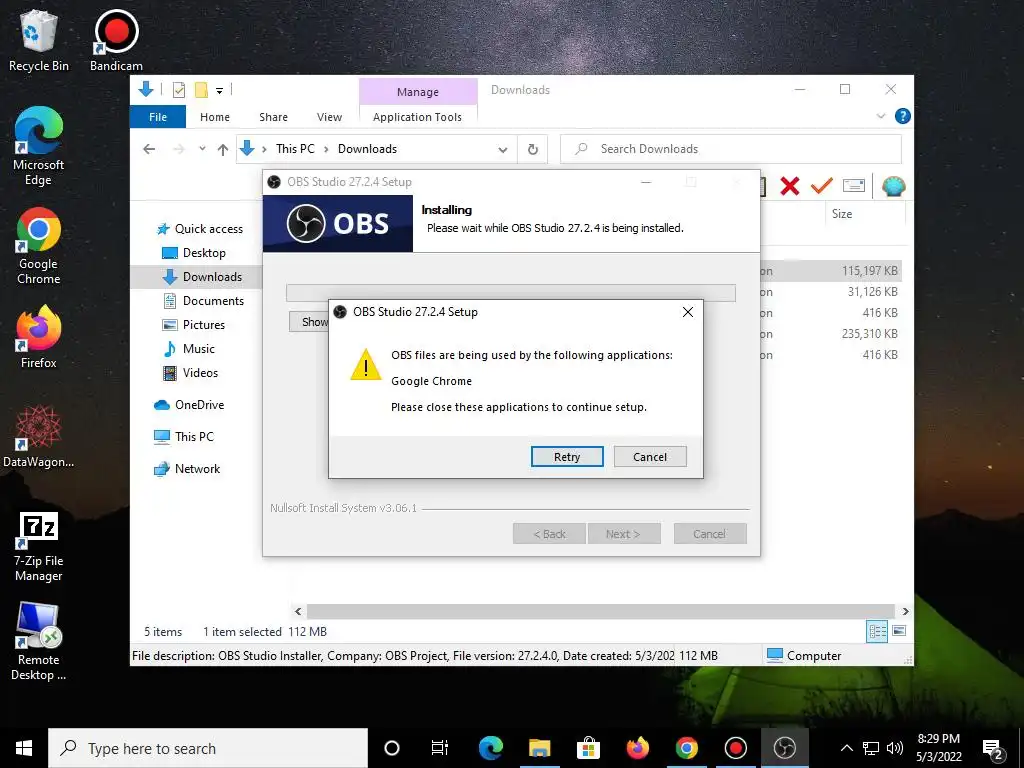Screen dimensions: 1024x768
Task: Show hidden system tray icons
Action: pos(846,748)
